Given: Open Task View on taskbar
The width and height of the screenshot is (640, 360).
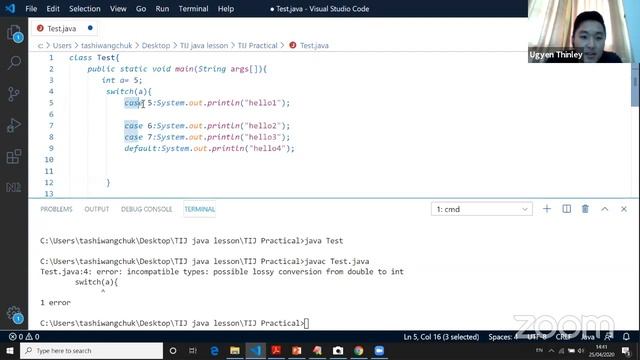Looking at the screenshot, I should [x=193, y=351].
